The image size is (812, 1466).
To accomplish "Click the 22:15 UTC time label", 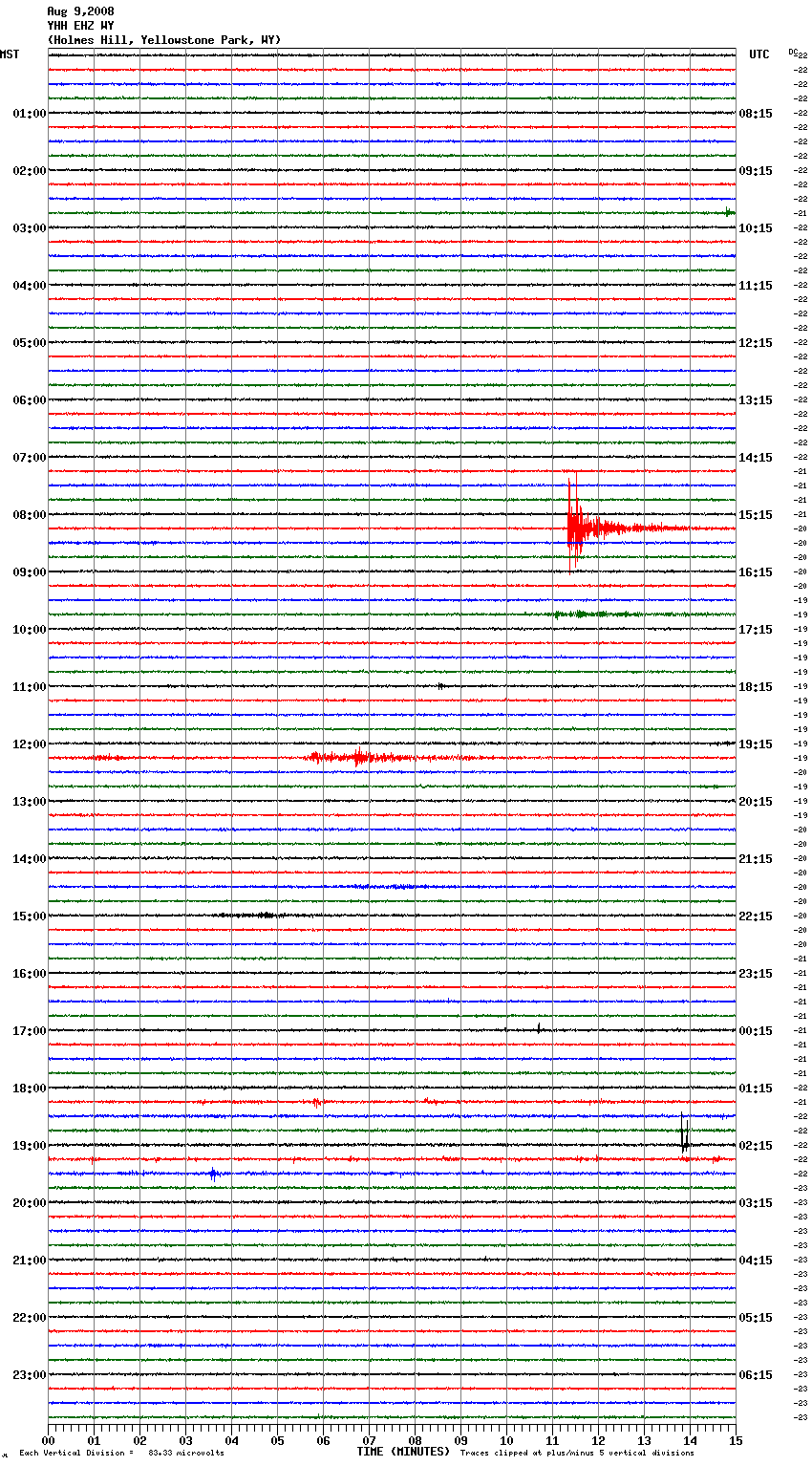I will (x=756, y=916).
